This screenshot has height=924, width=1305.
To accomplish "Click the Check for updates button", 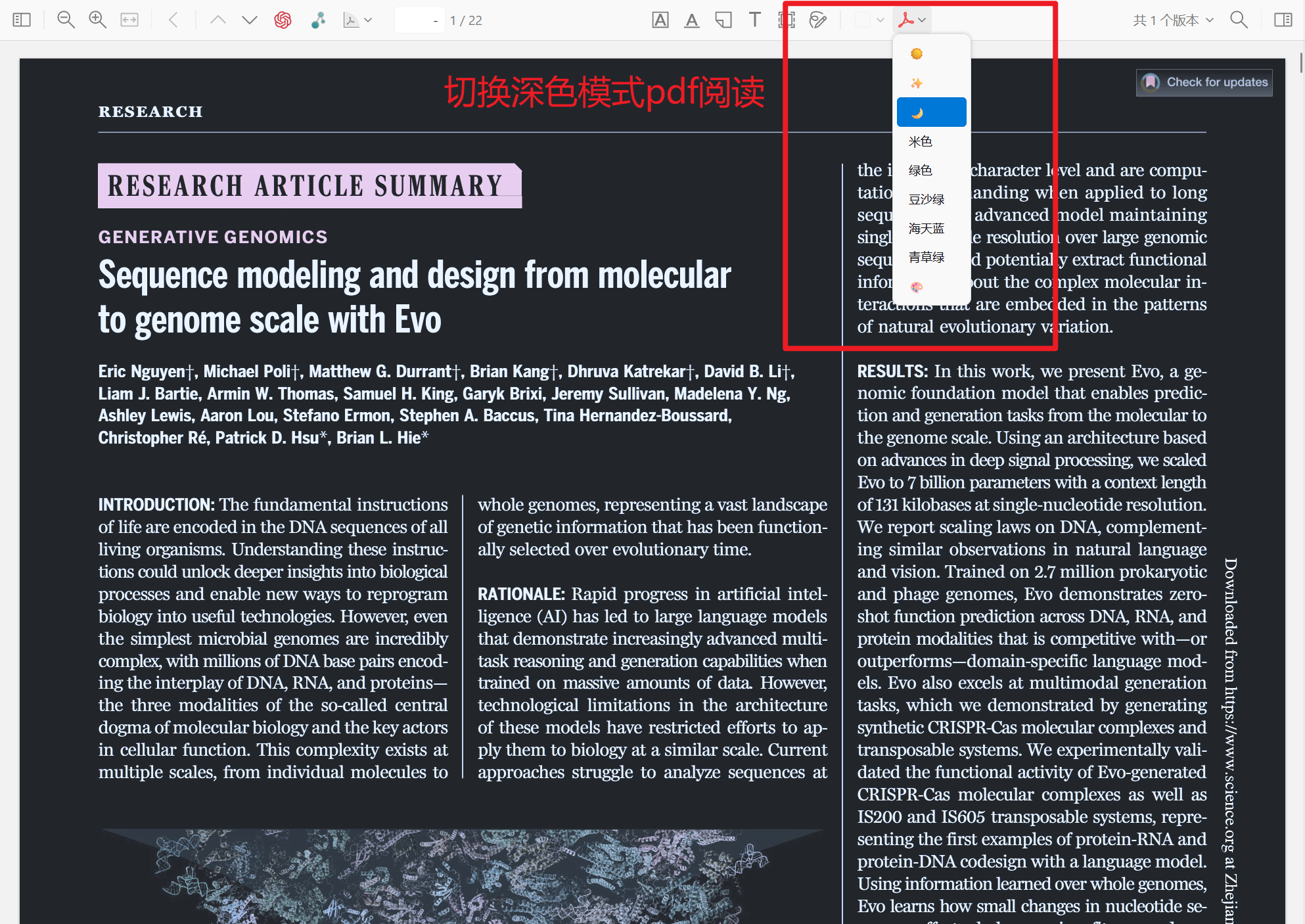I will click(x=1204, y=82).
